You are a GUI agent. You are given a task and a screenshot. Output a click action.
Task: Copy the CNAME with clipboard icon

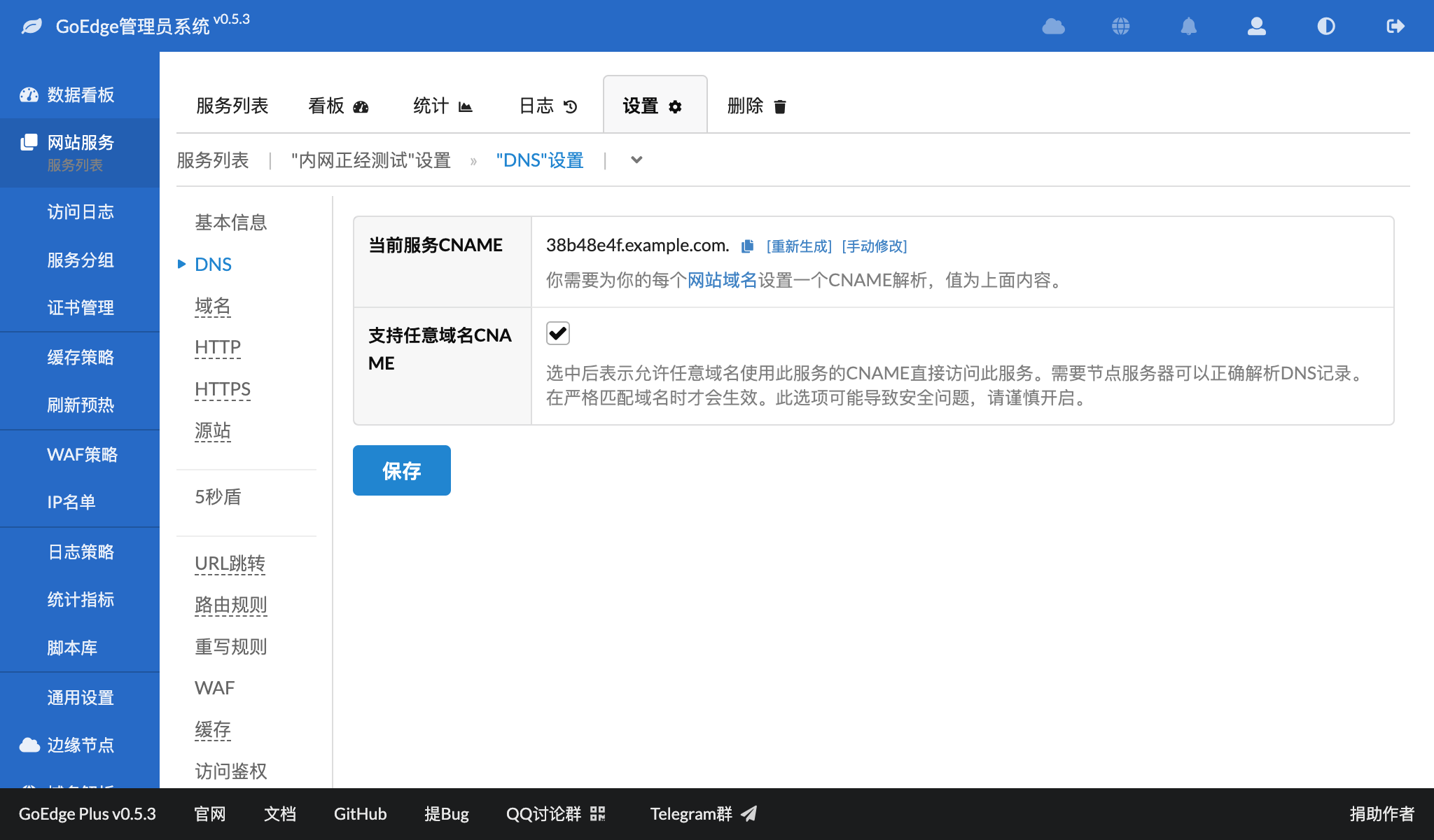pyautogui.click(x=747, y=246)
